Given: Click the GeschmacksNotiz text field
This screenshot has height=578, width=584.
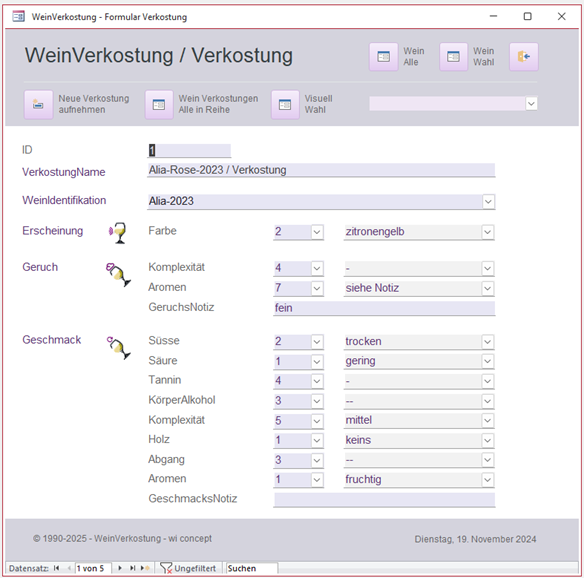Looking at the screenshot, I should point(384,499).
